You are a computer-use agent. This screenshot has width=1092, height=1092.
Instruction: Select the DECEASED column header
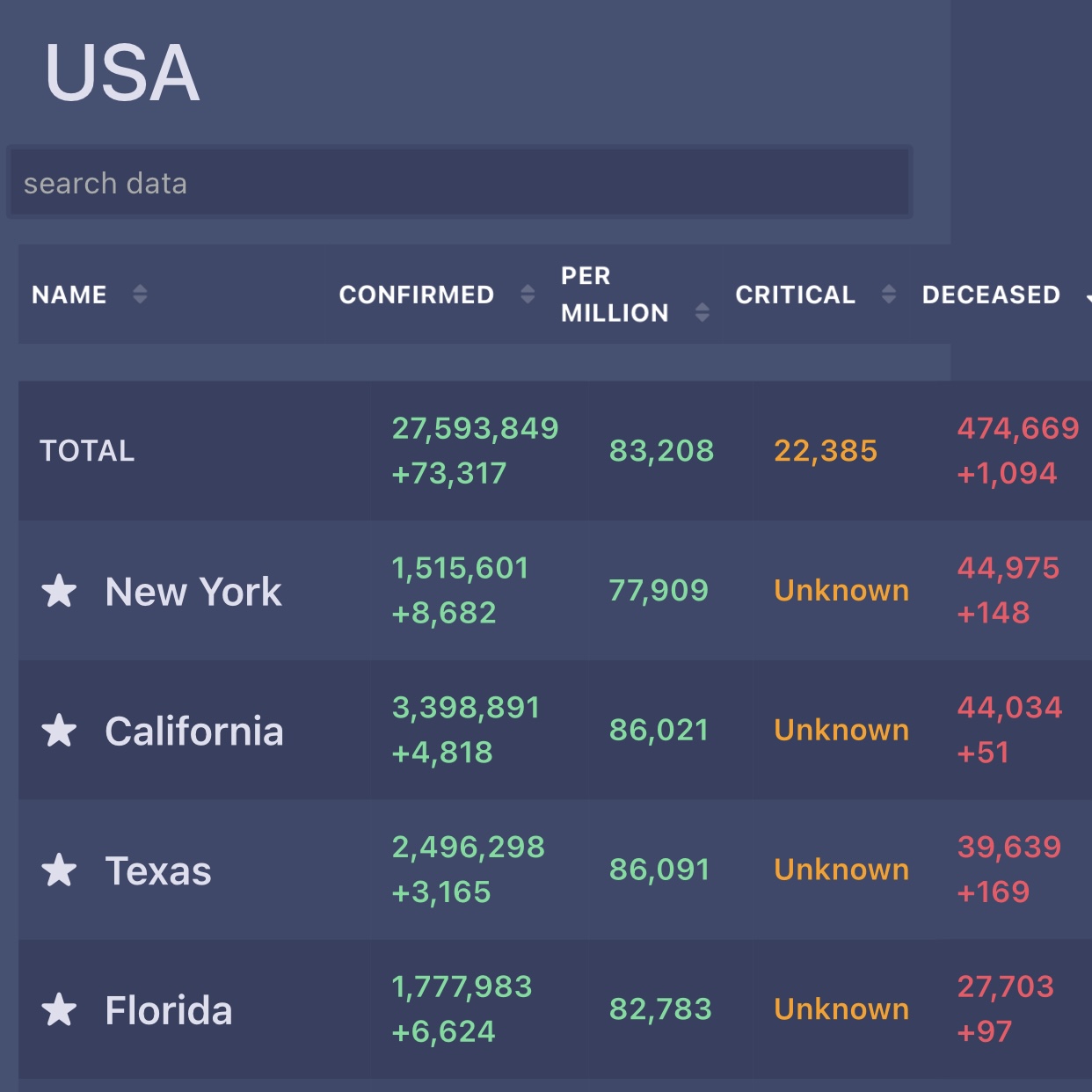991,295
